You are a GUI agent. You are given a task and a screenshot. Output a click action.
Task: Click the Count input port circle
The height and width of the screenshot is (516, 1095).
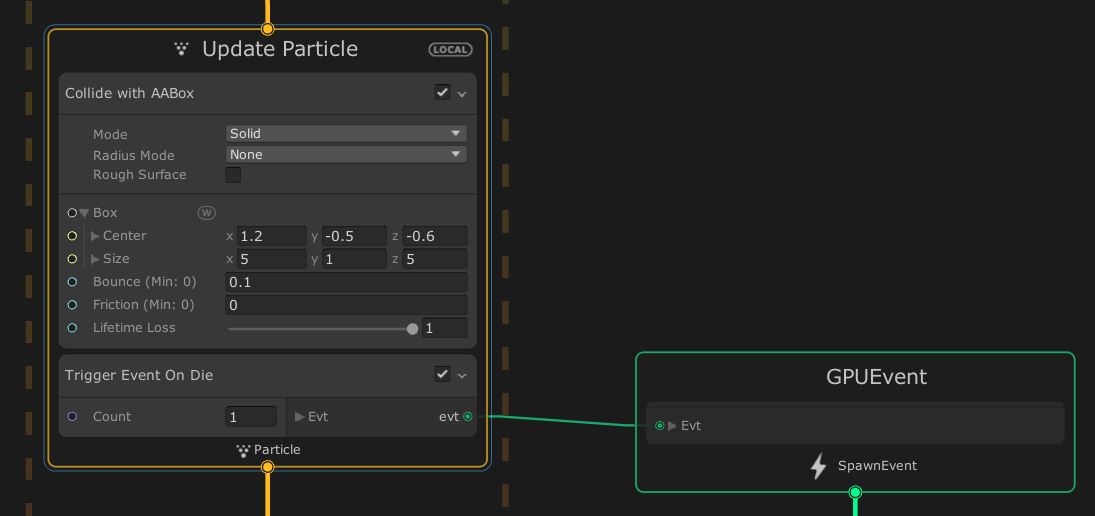72,417
